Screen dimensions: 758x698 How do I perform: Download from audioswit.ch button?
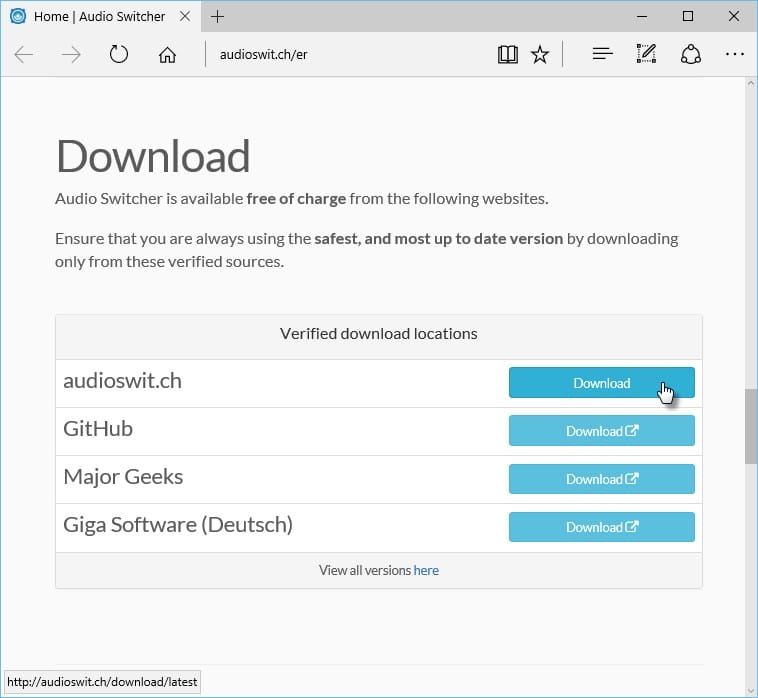click(601, 383)
